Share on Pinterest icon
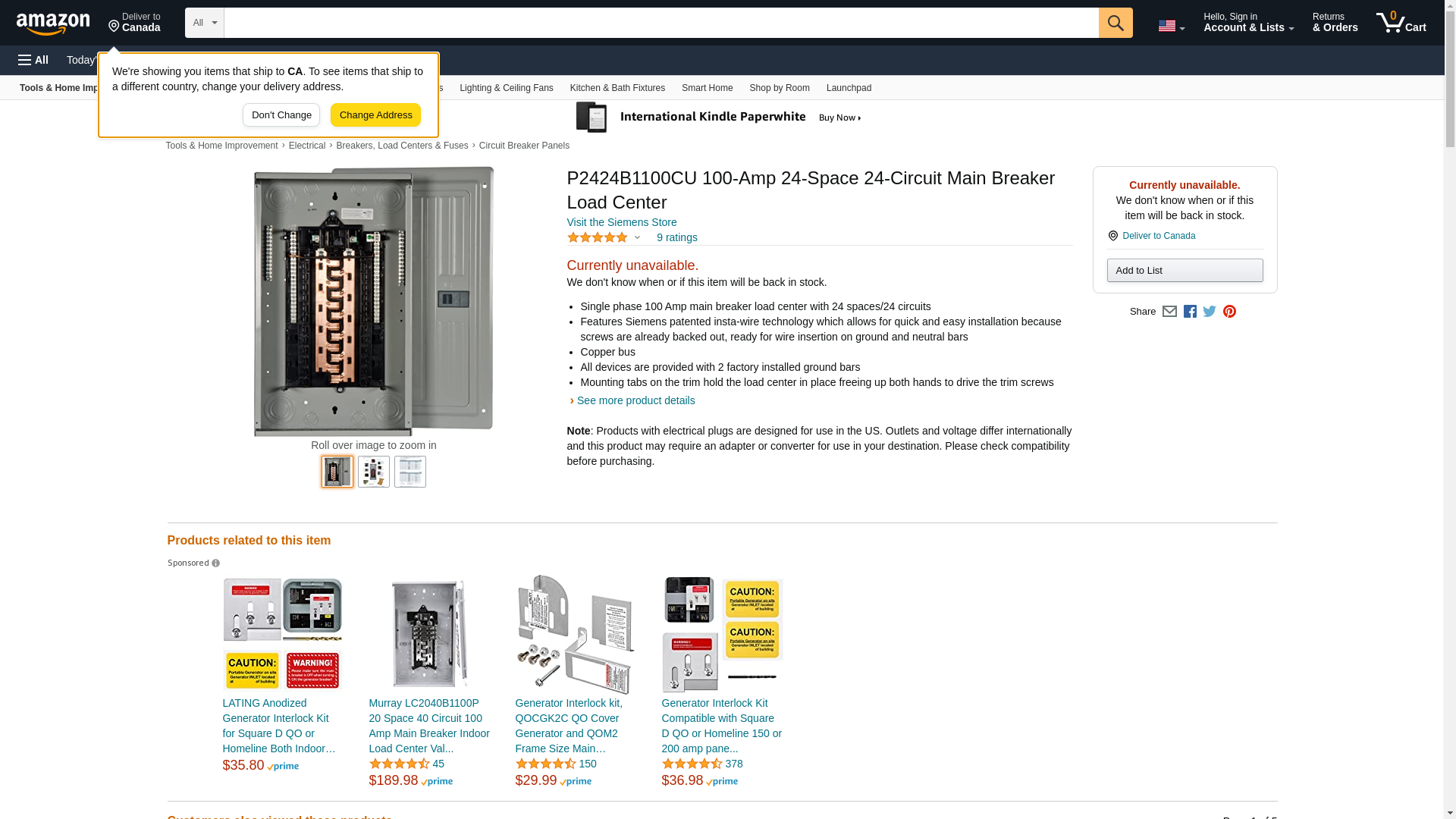Screen dimensions: 1456x819 click(x=1229, y=312)
